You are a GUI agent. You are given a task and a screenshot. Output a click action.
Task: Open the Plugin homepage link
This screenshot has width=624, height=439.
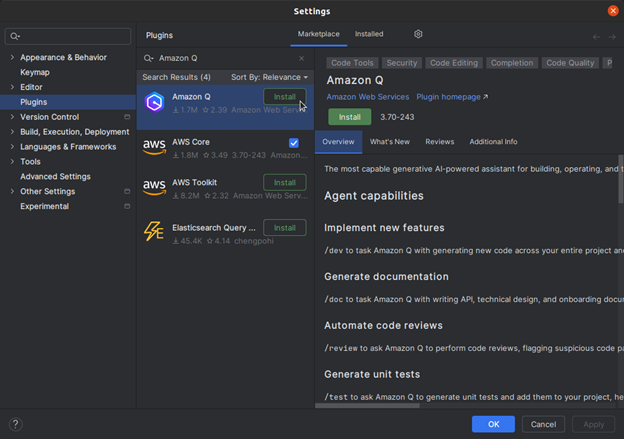452,97
